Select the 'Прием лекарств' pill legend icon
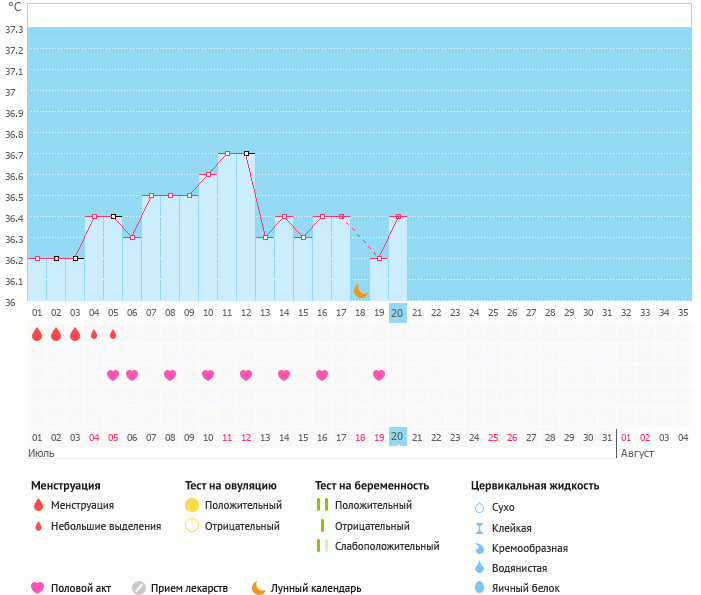The width and height of the screenshot is (701, 595). (139, 588)
